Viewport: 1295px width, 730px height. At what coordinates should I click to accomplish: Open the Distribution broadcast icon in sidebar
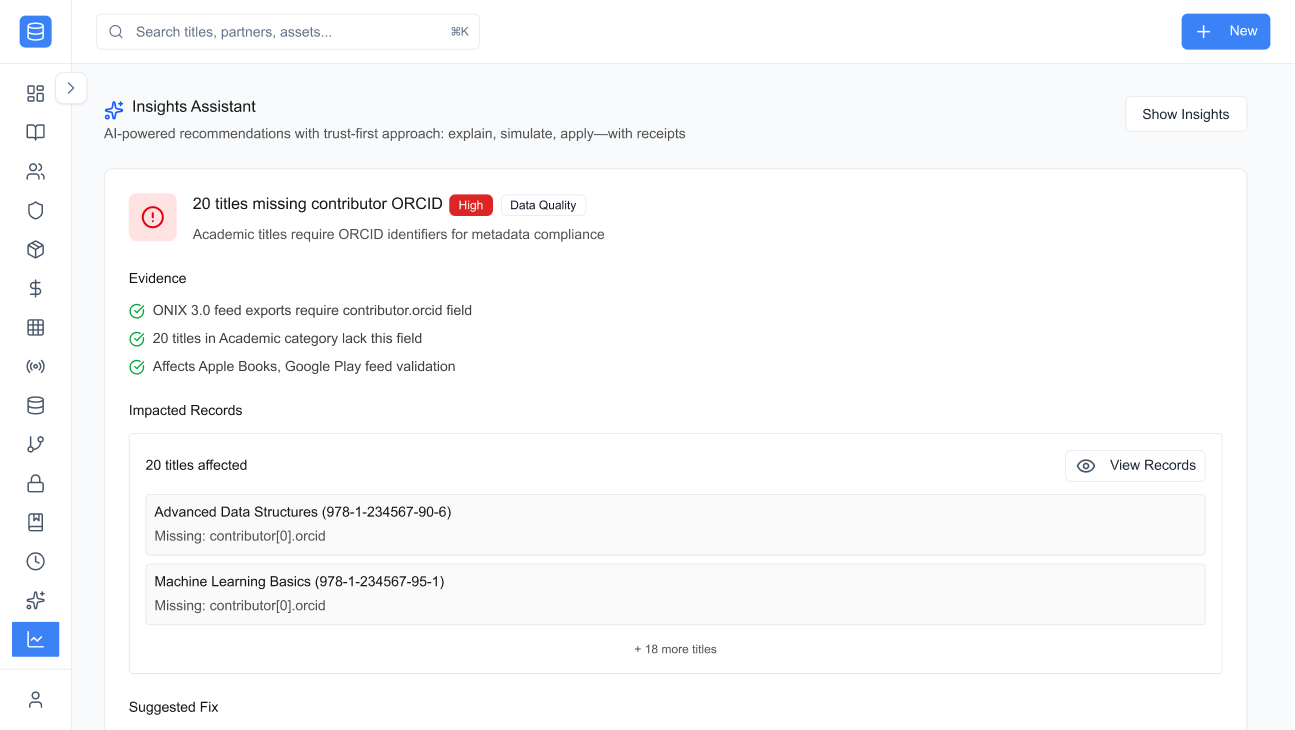pos(35,366)
